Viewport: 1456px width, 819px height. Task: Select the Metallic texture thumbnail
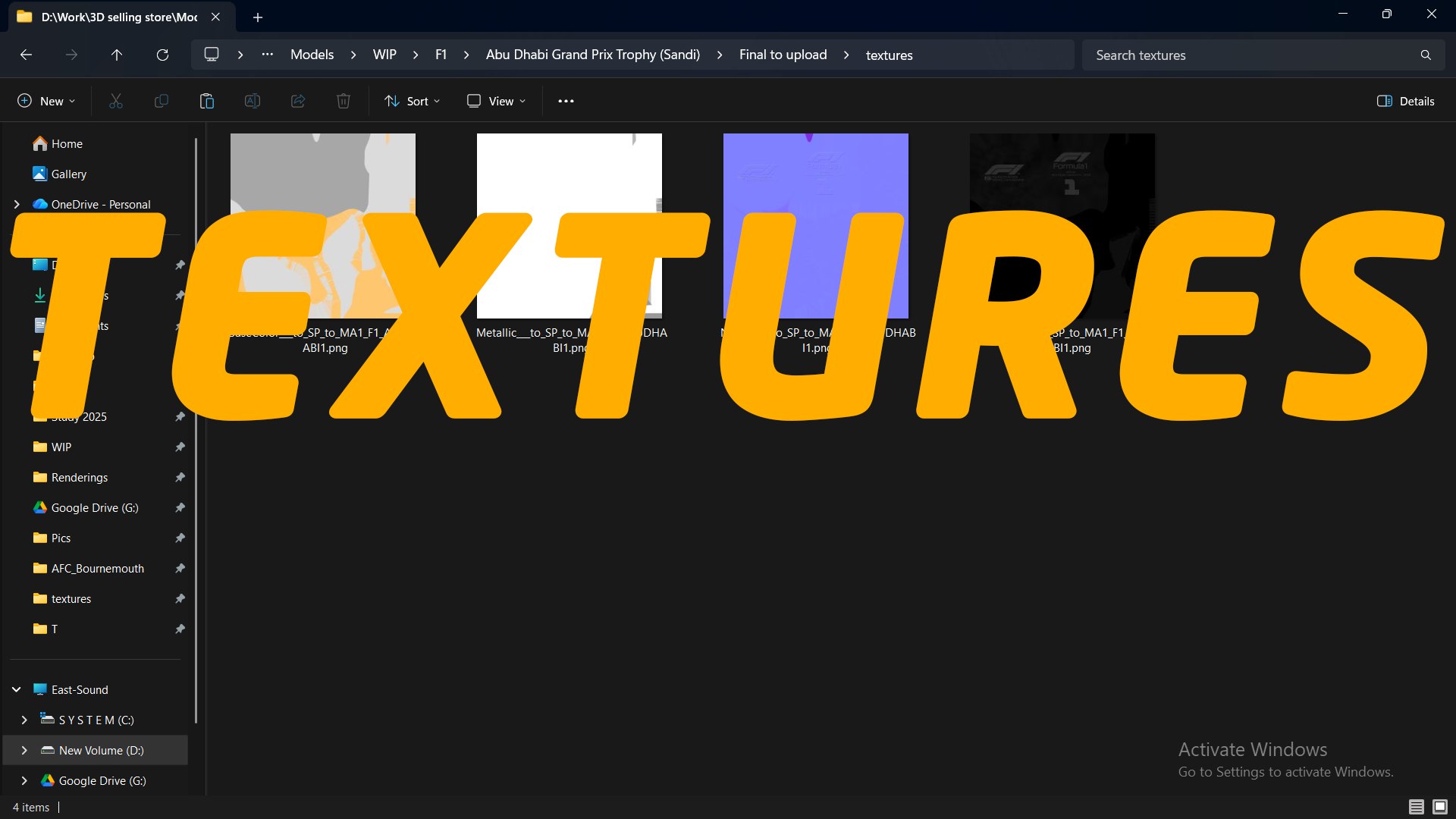[x=570, y=226]
